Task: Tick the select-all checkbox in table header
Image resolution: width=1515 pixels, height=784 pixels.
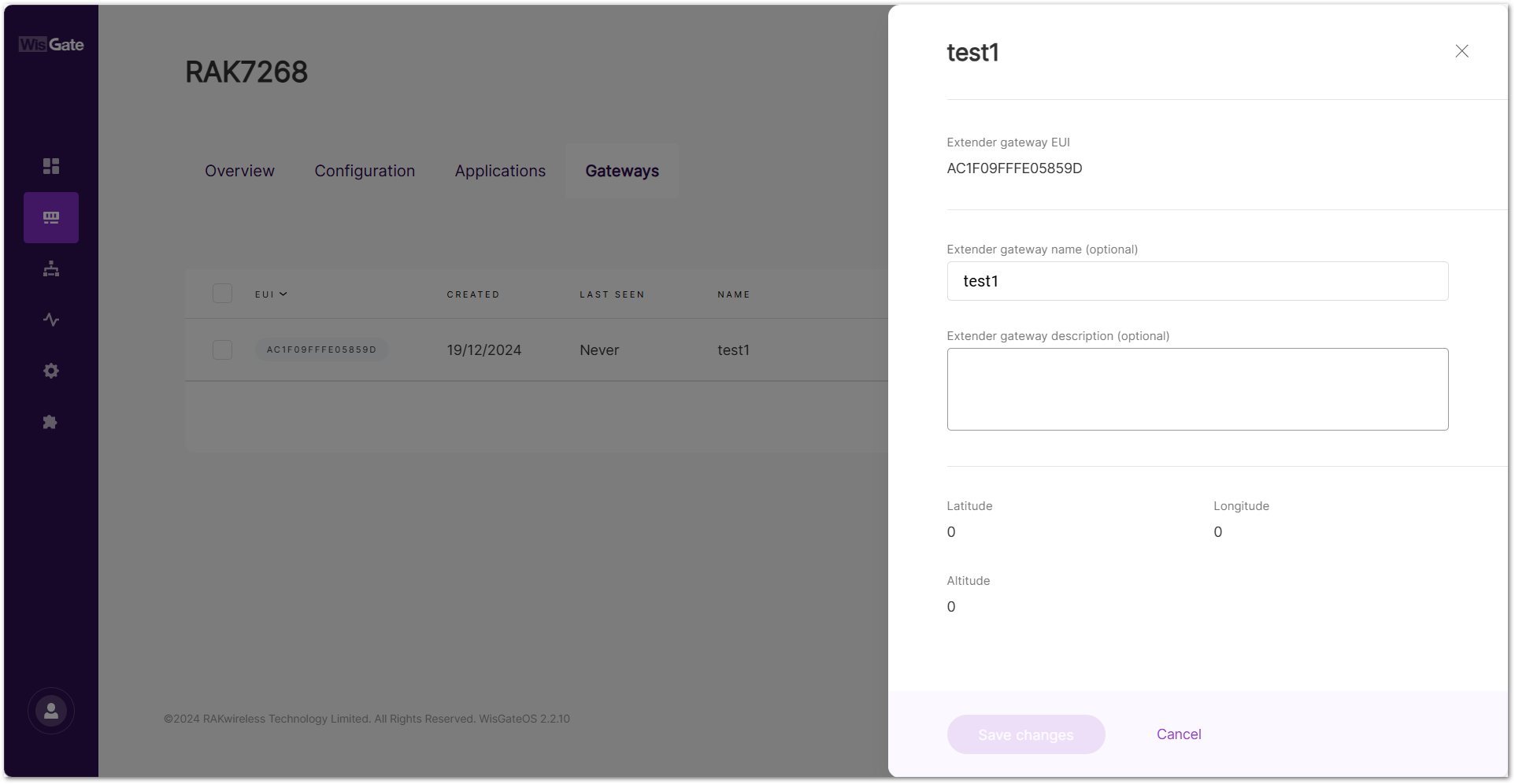Action: tap(222, 294)
